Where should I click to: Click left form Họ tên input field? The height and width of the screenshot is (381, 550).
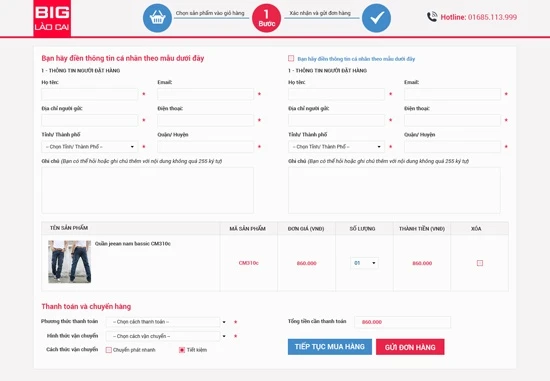click(89, 94)
